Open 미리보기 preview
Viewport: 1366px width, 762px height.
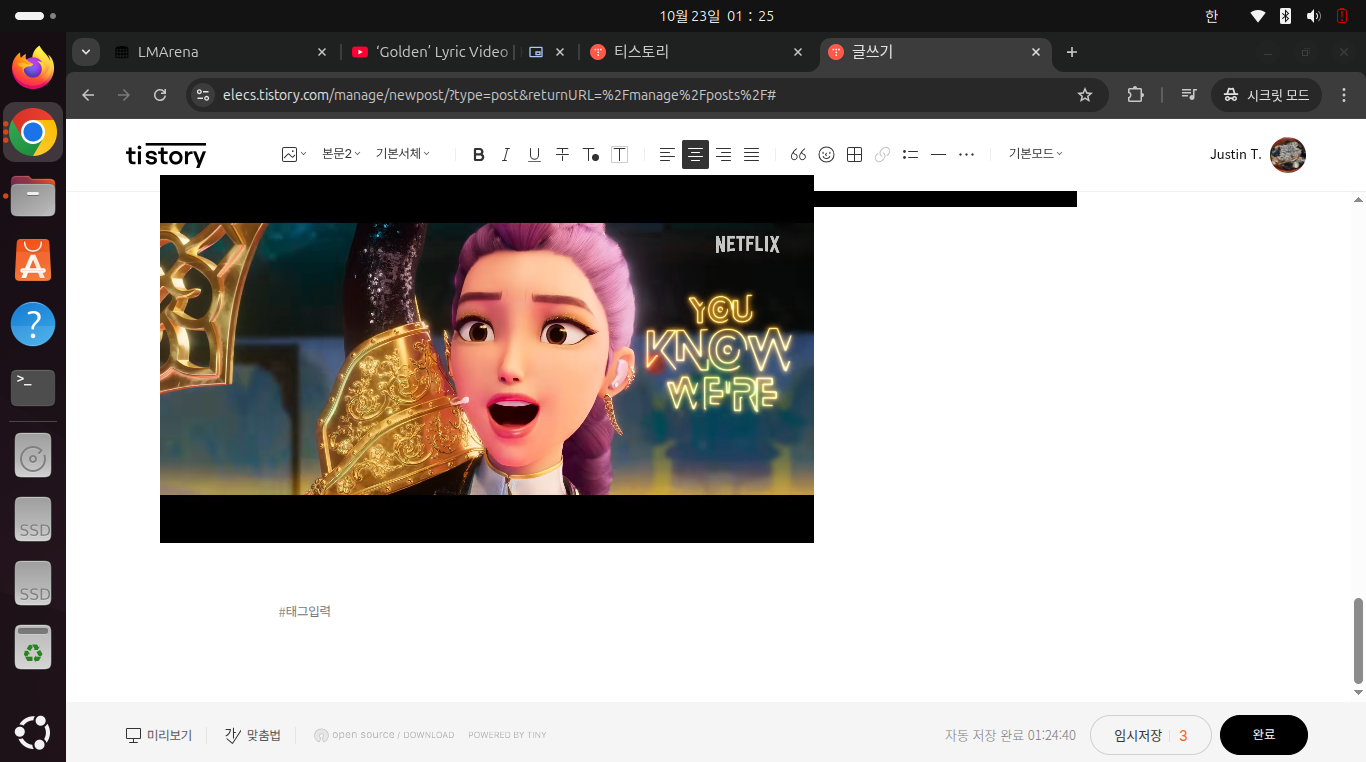click(x=158, y=735)
